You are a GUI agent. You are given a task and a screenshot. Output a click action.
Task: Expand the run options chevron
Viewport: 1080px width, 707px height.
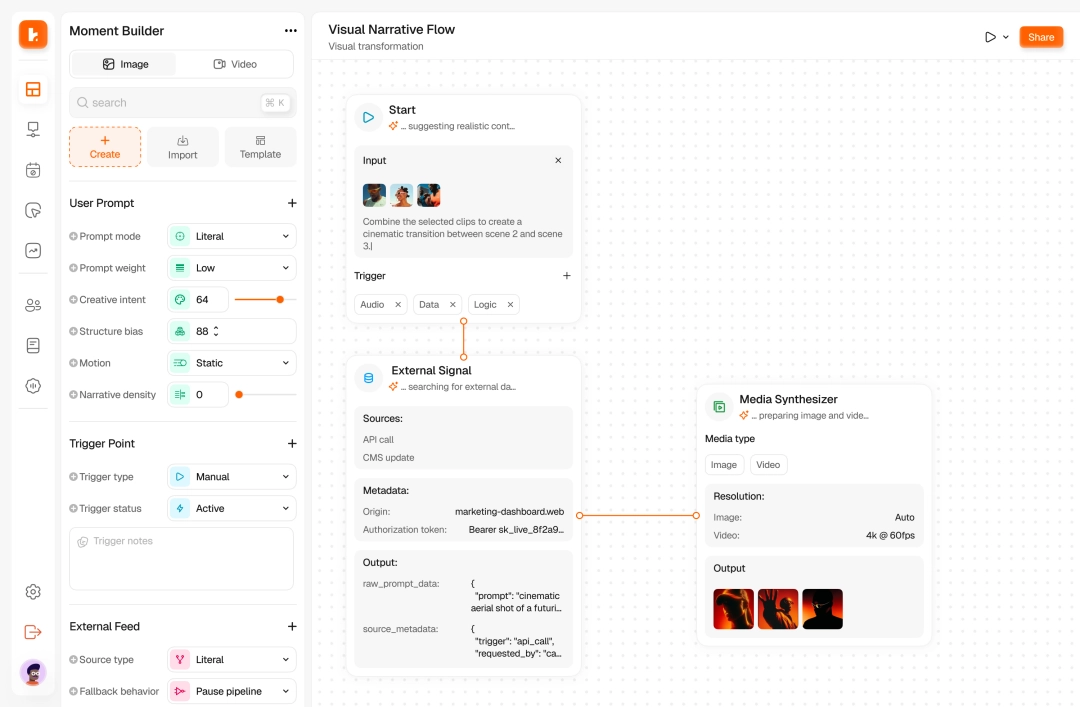pos(1006,37)
